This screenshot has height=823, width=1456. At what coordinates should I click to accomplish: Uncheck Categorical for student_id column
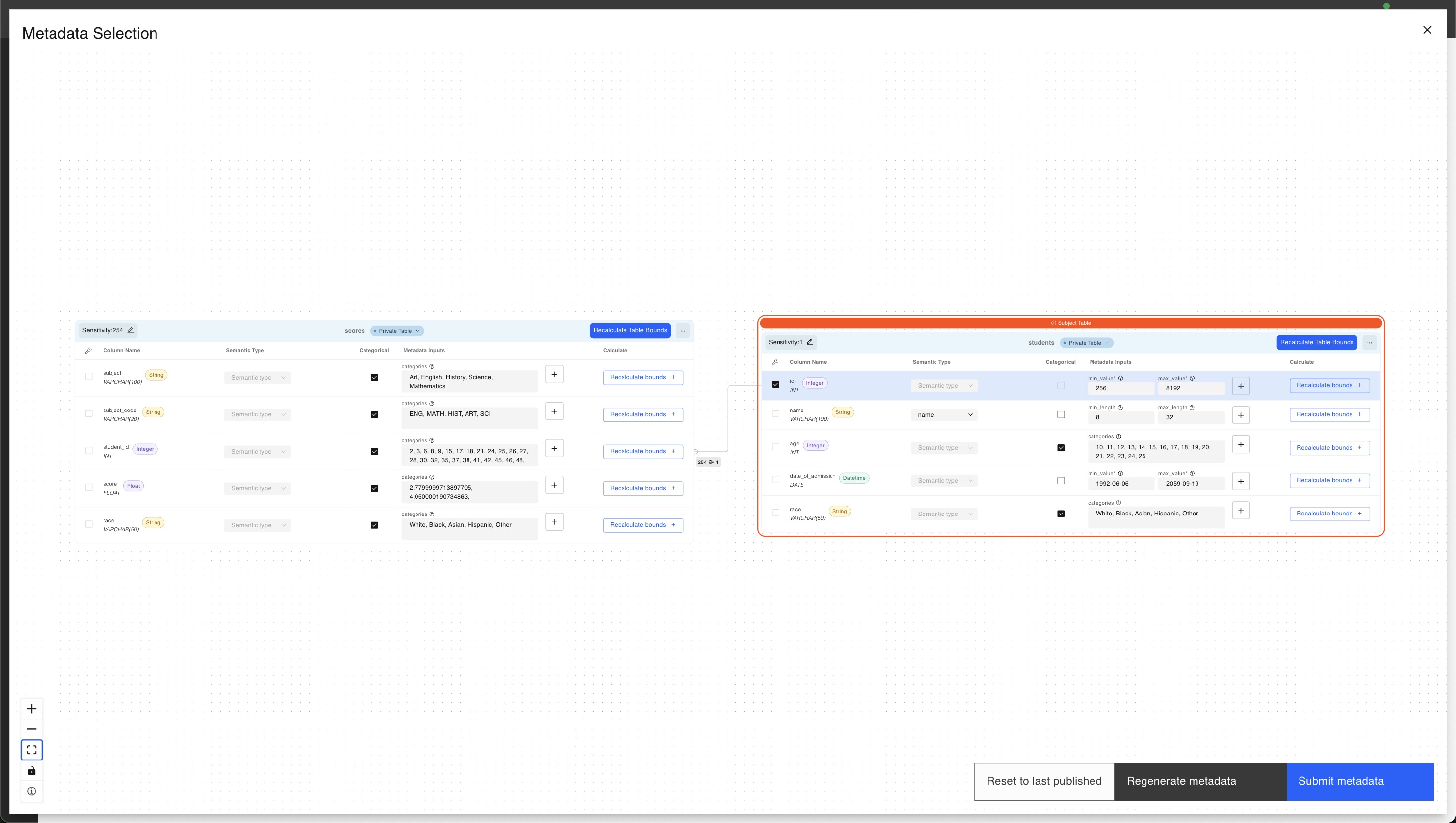click(374, 451)
